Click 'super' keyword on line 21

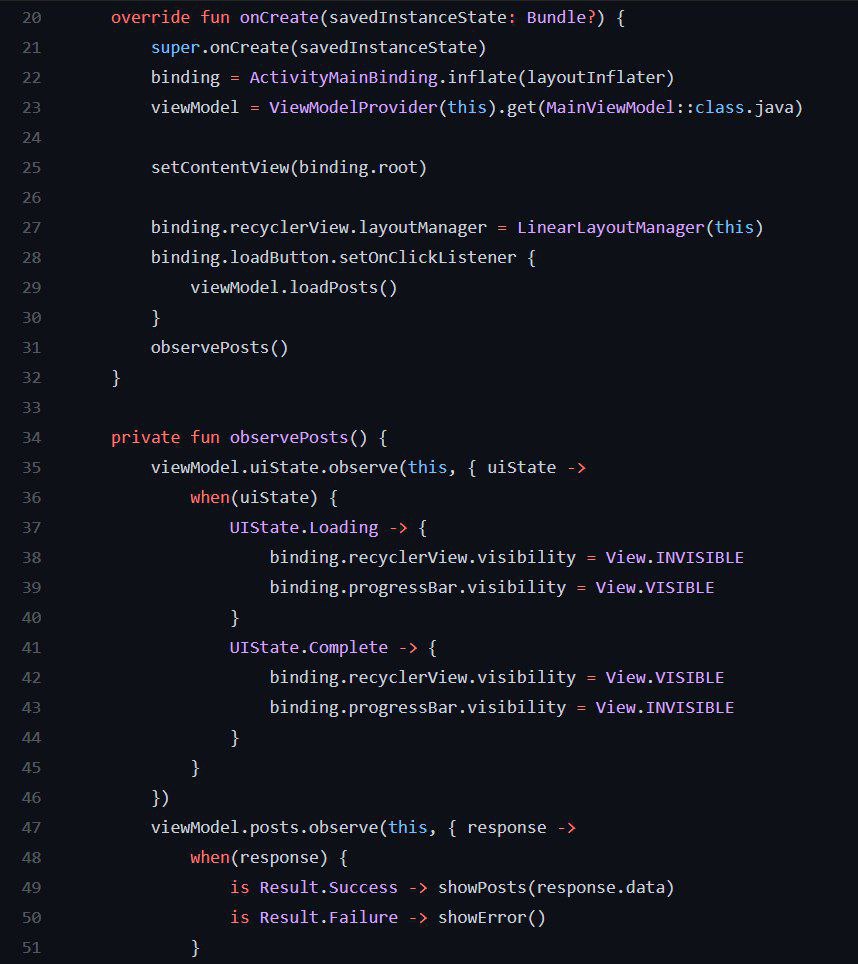coord(175,47)
